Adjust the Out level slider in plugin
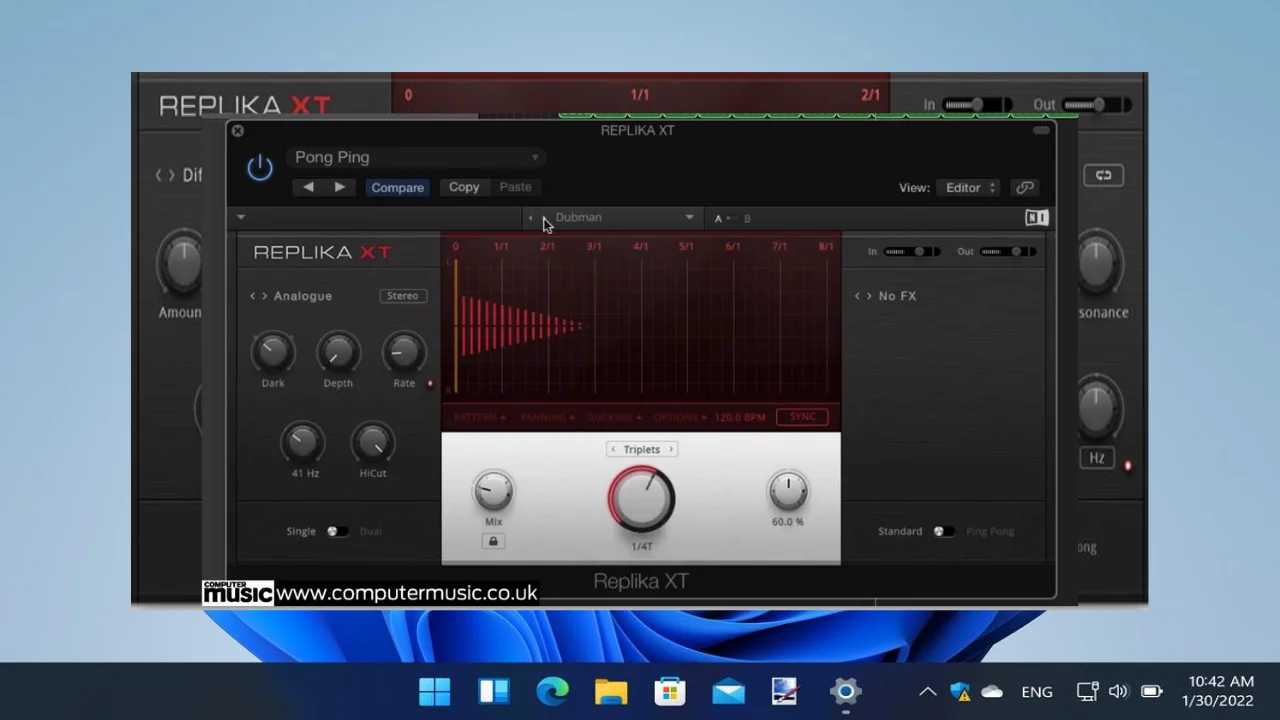This screenshot has width=1280, height=720. coord(1008,252)
